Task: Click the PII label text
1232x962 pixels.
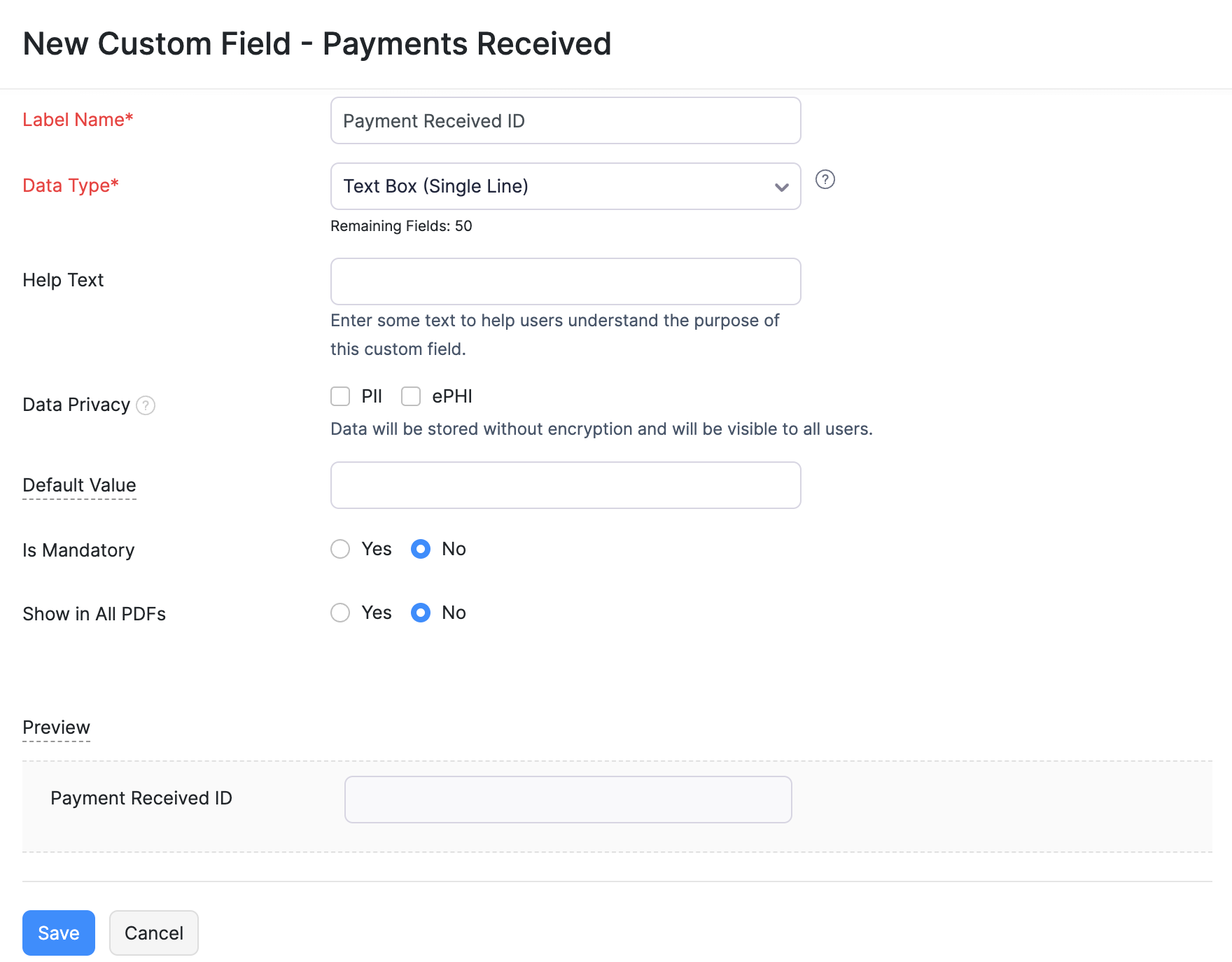Action: click(x=372, y=396)
